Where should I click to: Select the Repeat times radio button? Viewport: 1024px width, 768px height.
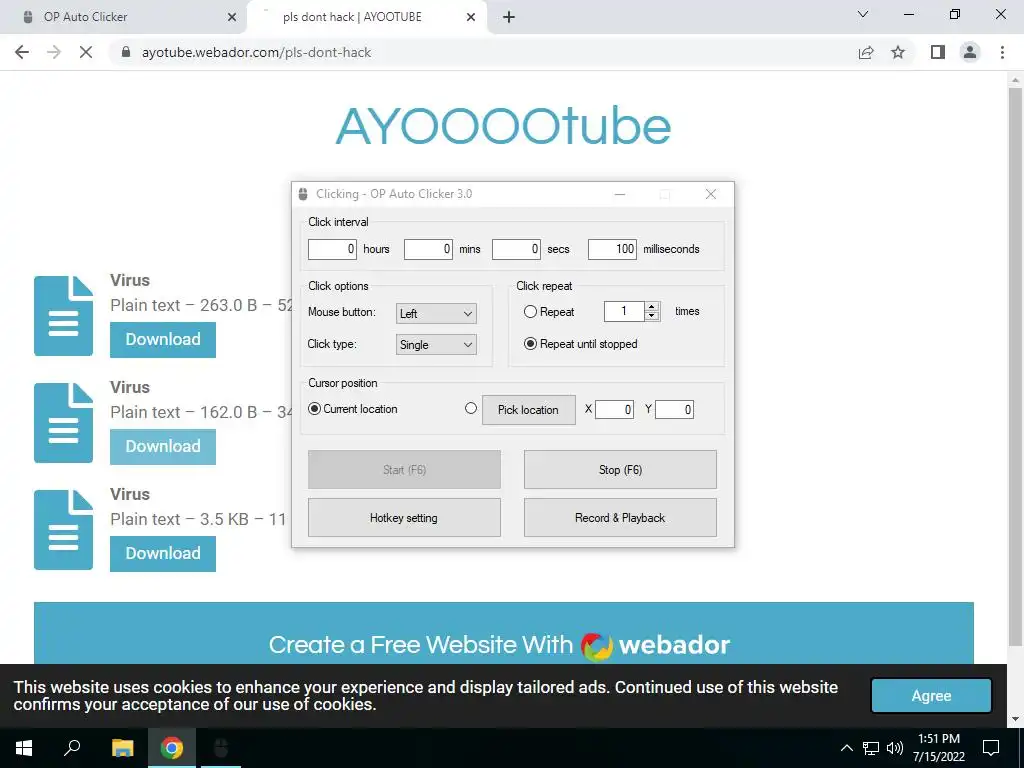(x=530, y=312)
